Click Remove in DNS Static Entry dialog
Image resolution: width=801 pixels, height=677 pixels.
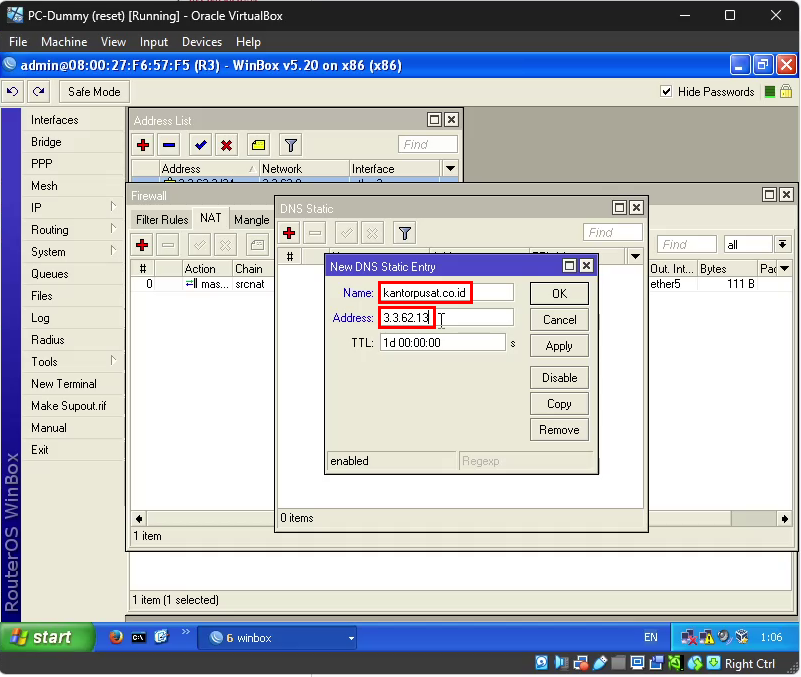pyautogui.click(x=559, y=430)
